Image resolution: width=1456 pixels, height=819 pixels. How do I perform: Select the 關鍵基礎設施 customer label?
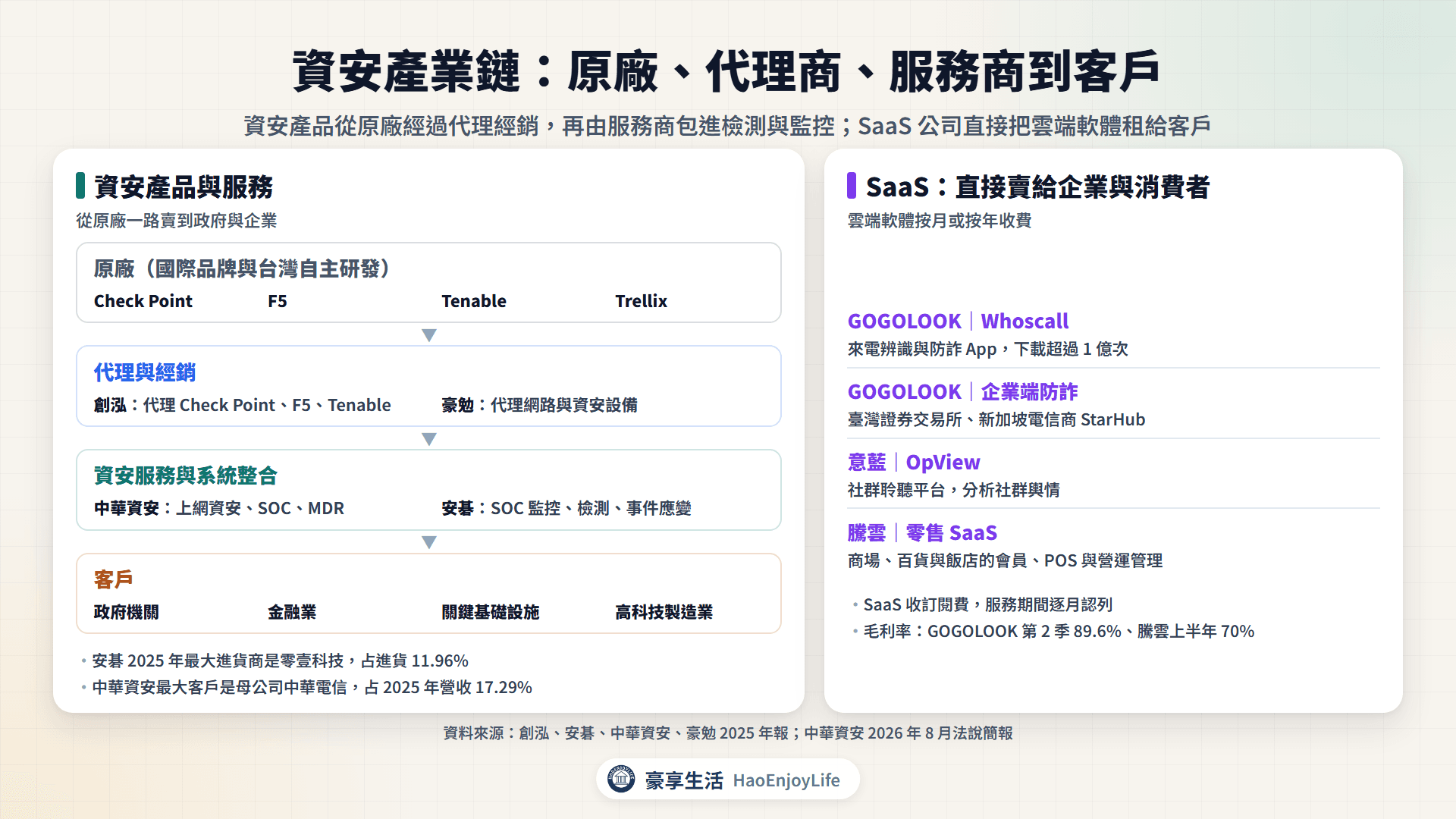pyautogui.click(x=491, y=612)
